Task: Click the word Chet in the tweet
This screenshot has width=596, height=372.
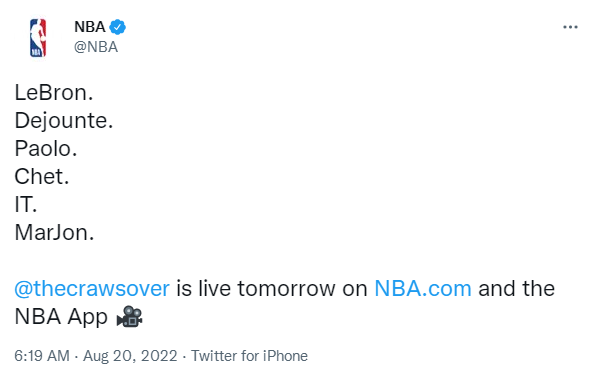Action: (39, 177)
